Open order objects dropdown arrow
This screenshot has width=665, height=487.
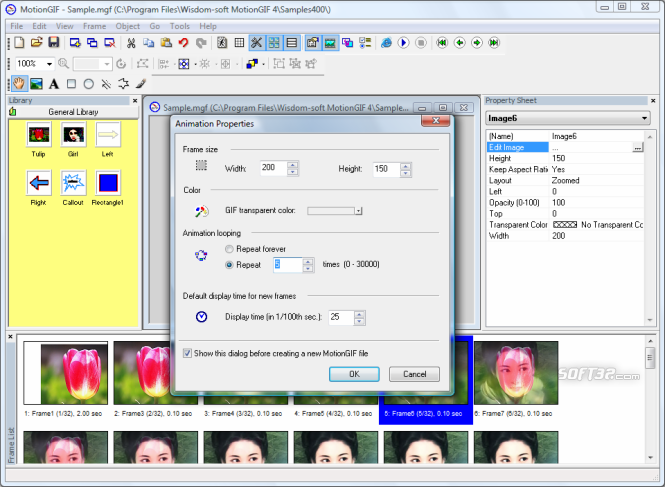263,64
